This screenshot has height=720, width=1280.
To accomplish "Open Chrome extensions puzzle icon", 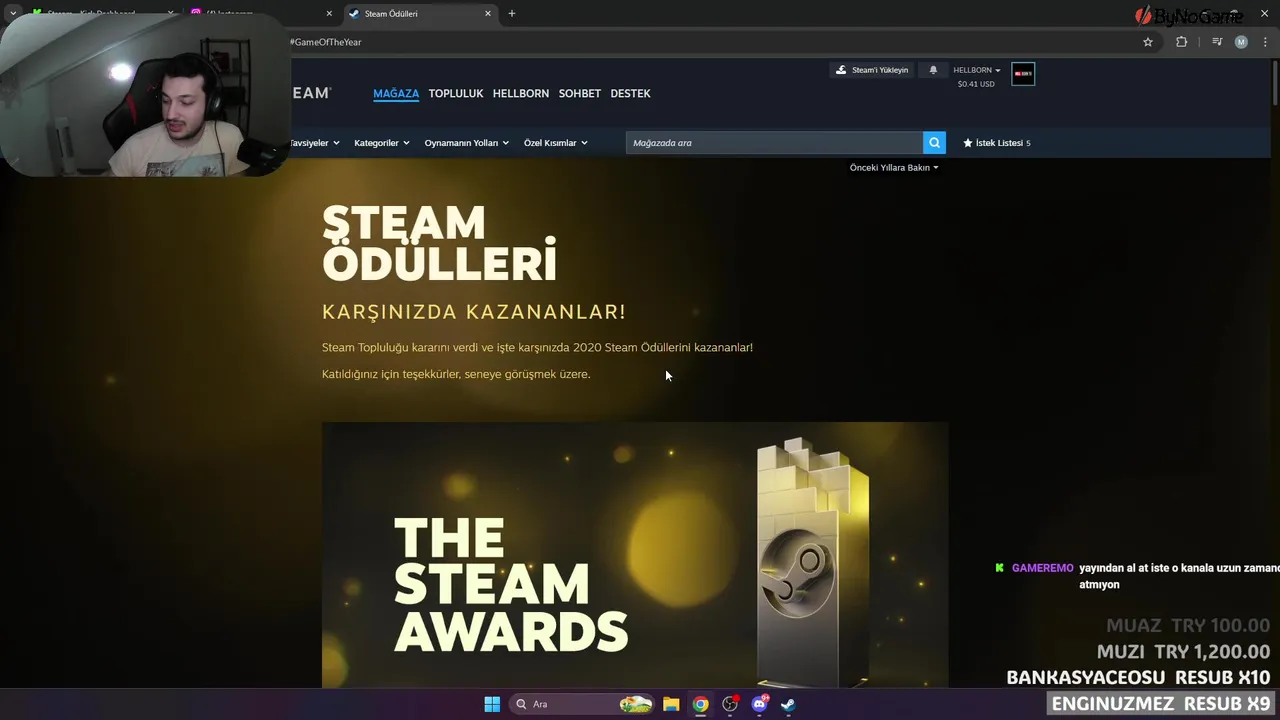I will pos(1181,42).
